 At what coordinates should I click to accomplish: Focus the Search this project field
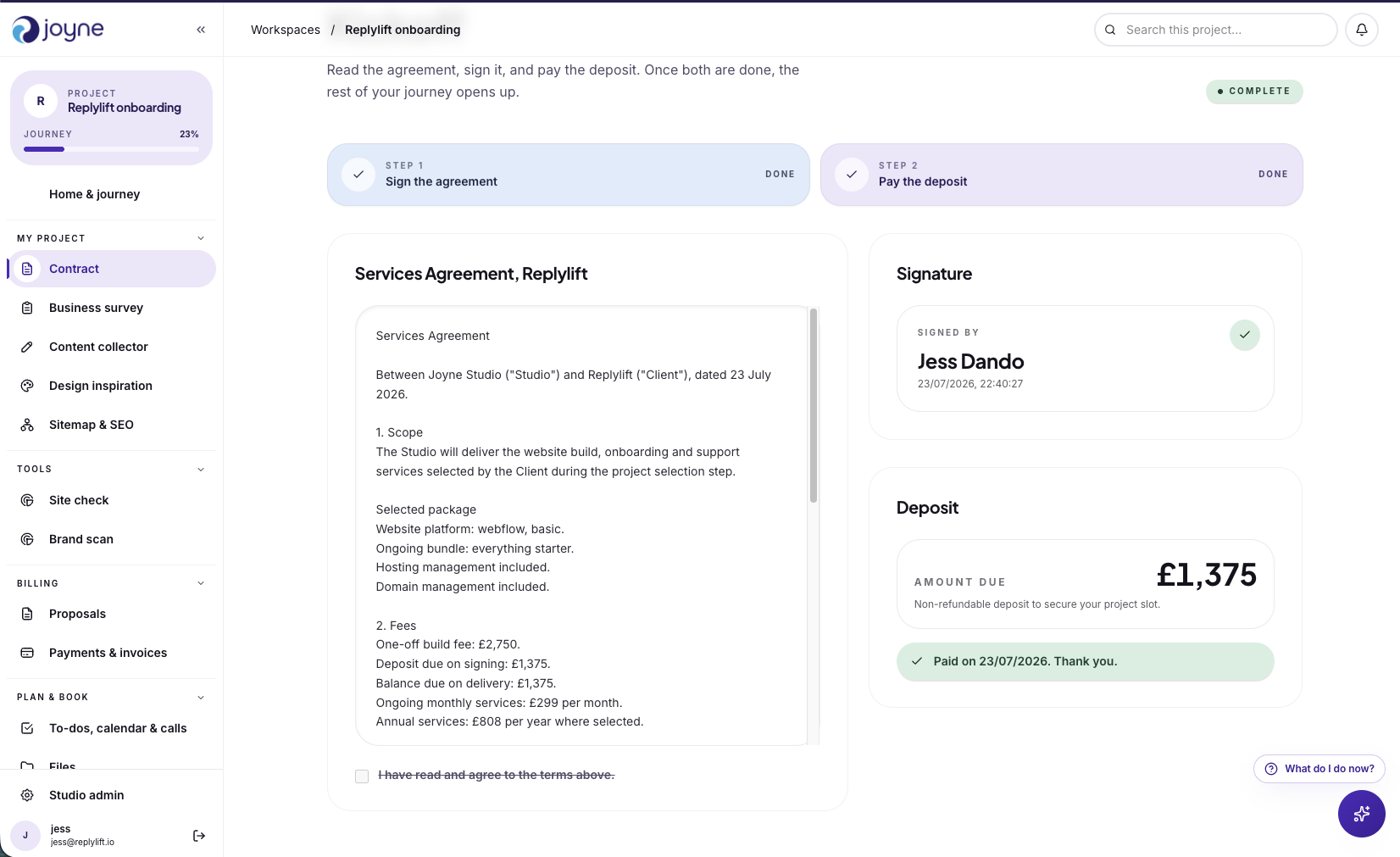[x=1216, y=30]
